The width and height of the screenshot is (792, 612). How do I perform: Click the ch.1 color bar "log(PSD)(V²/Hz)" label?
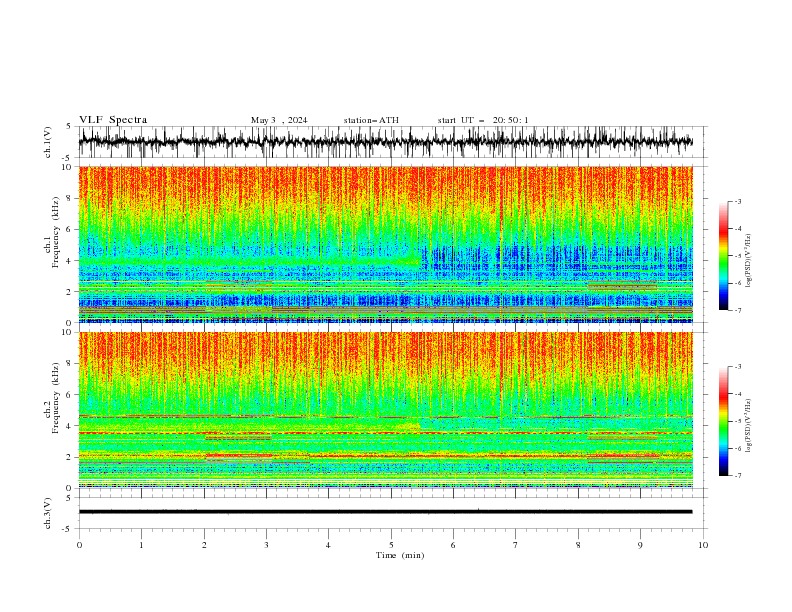tap(748, 261)
